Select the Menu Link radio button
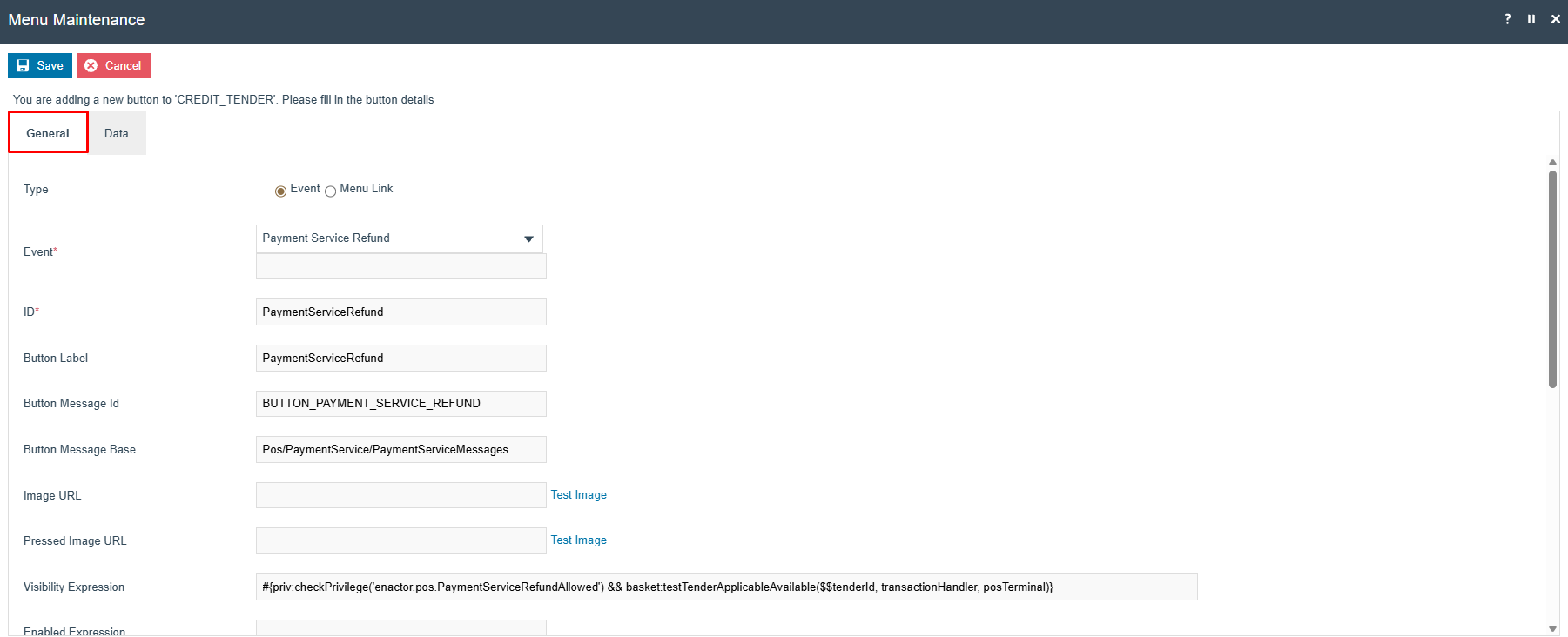 [330, 191]
